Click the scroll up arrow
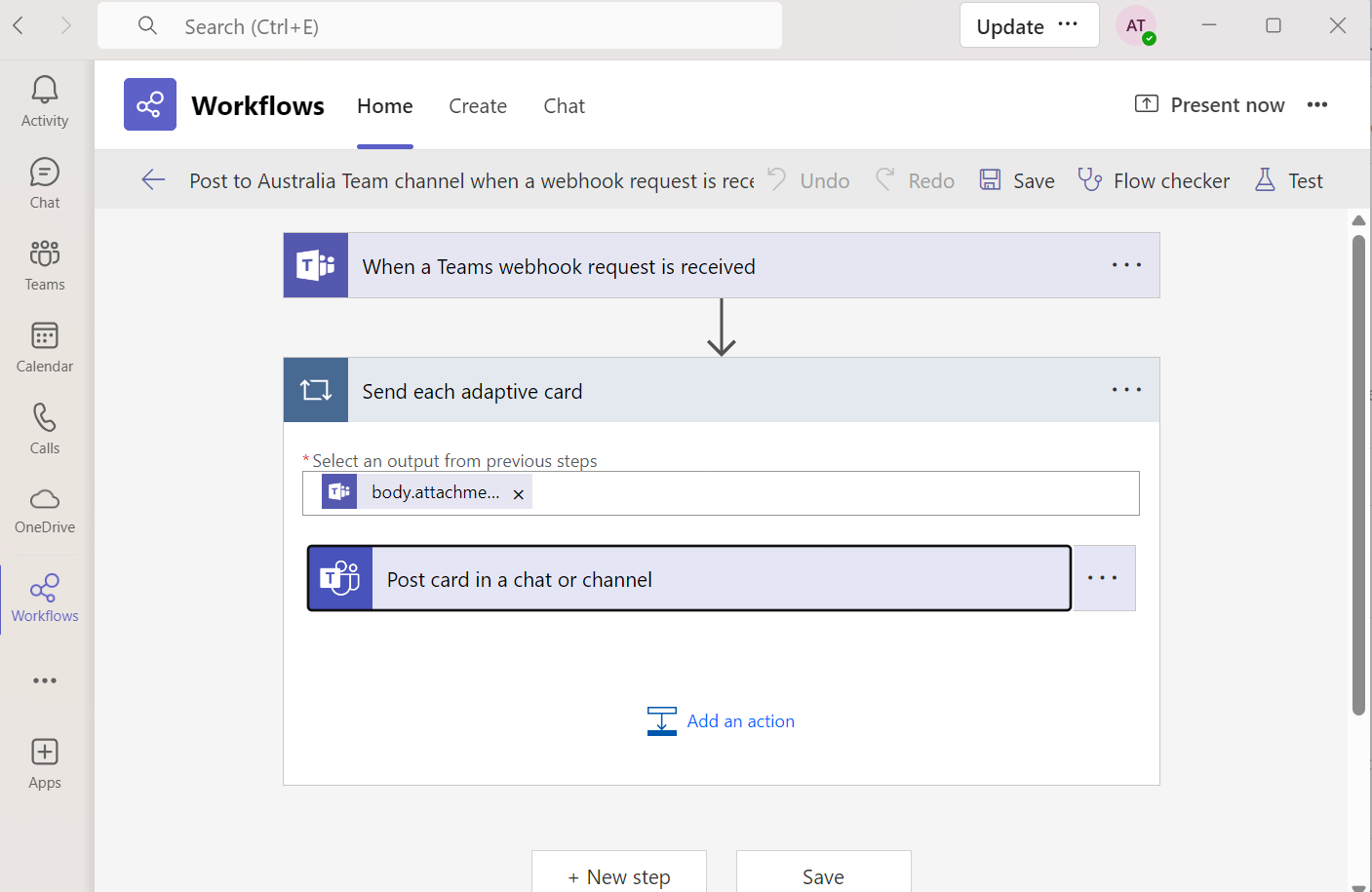Screen dimensions: 1372x892 tap(1358, 220)
